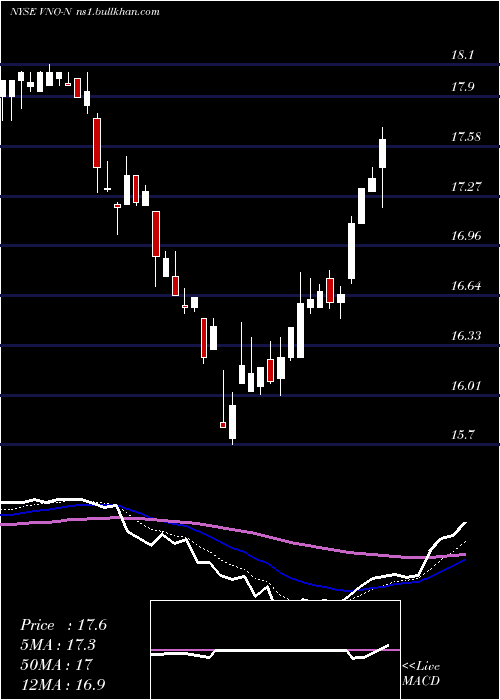500x700 pixels.
Task: Click the 5MA : 17.3 readout
Action: pyautogui.click(x=58, y=645)
